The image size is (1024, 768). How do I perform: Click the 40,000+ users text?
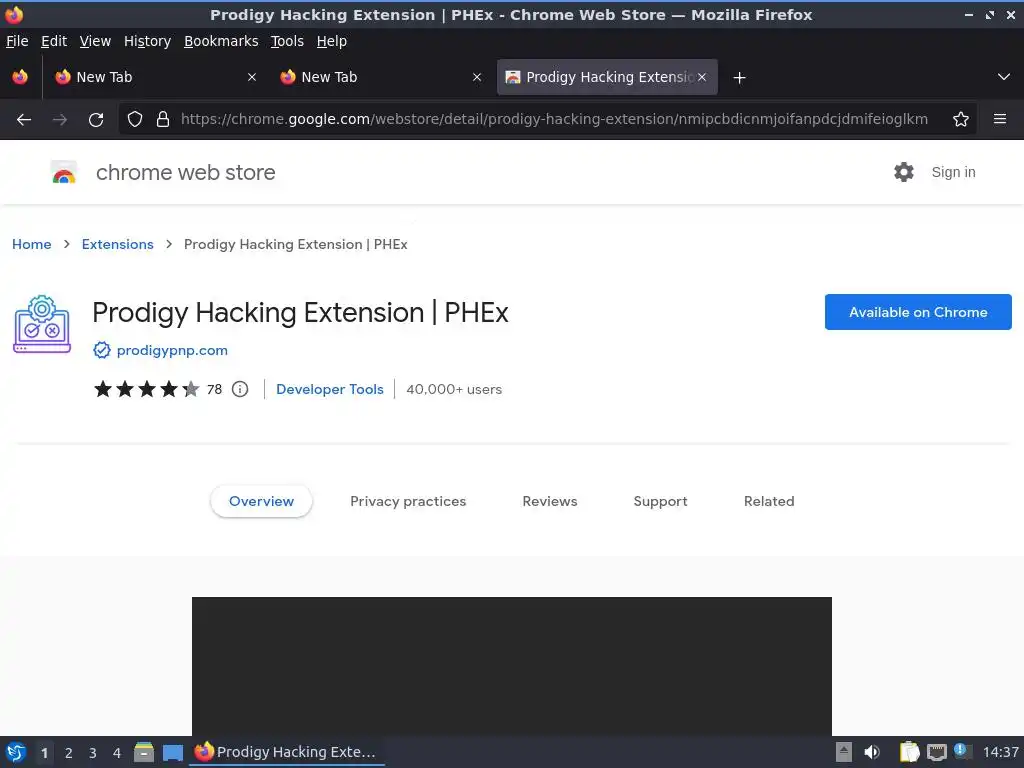[x=454, y=389]
